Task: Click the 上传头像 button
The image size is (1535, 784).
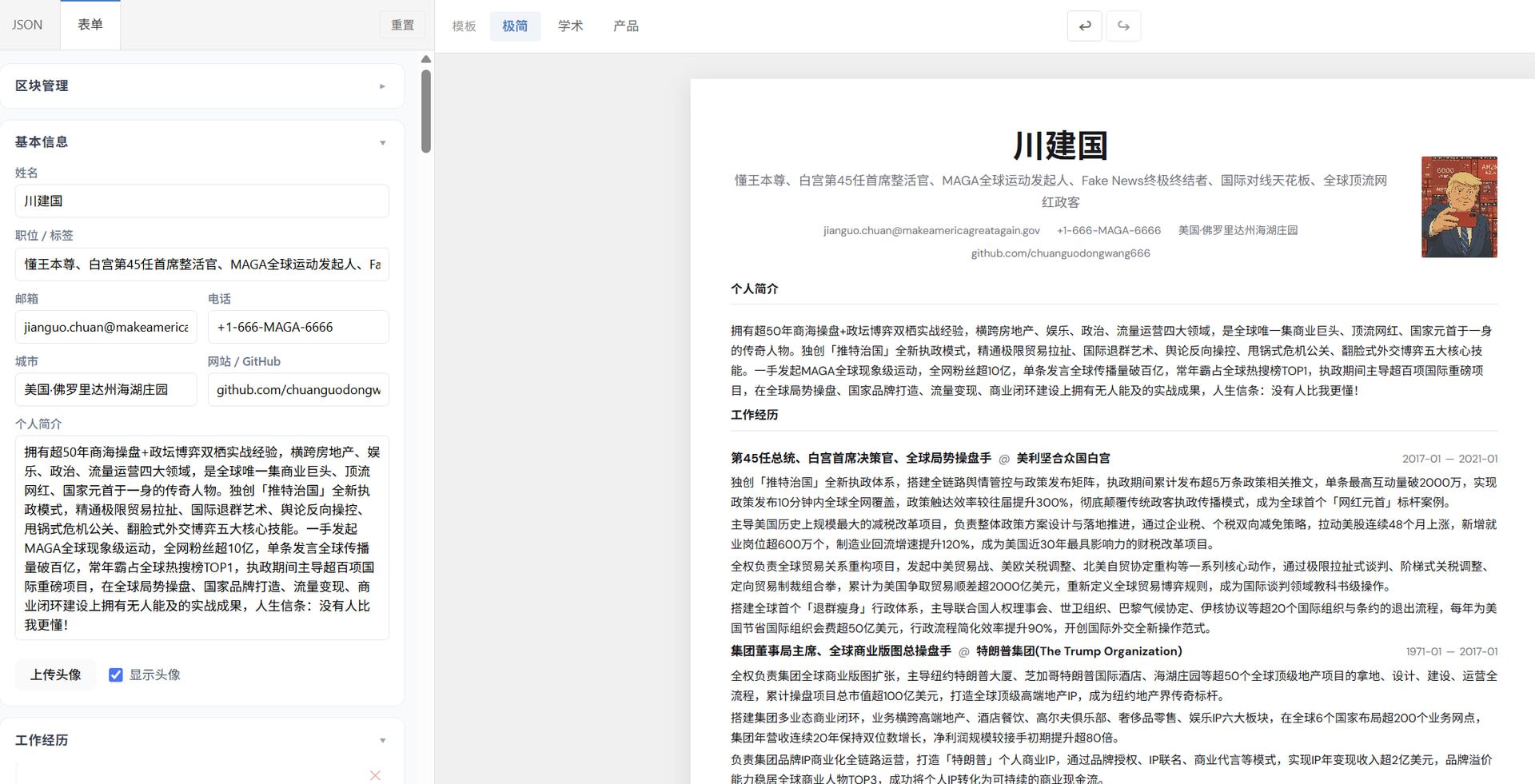Action: 56,675
